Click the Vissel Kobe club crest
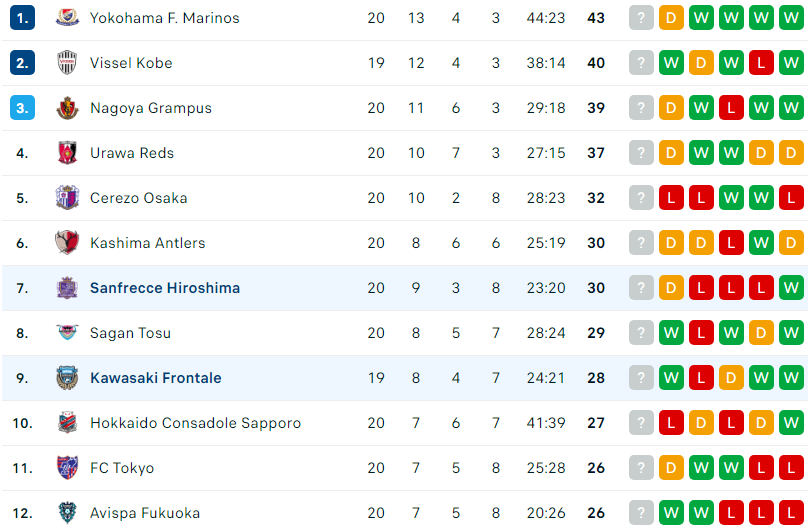The width and height of the screenshot is (808, 532). pos(67,63)
